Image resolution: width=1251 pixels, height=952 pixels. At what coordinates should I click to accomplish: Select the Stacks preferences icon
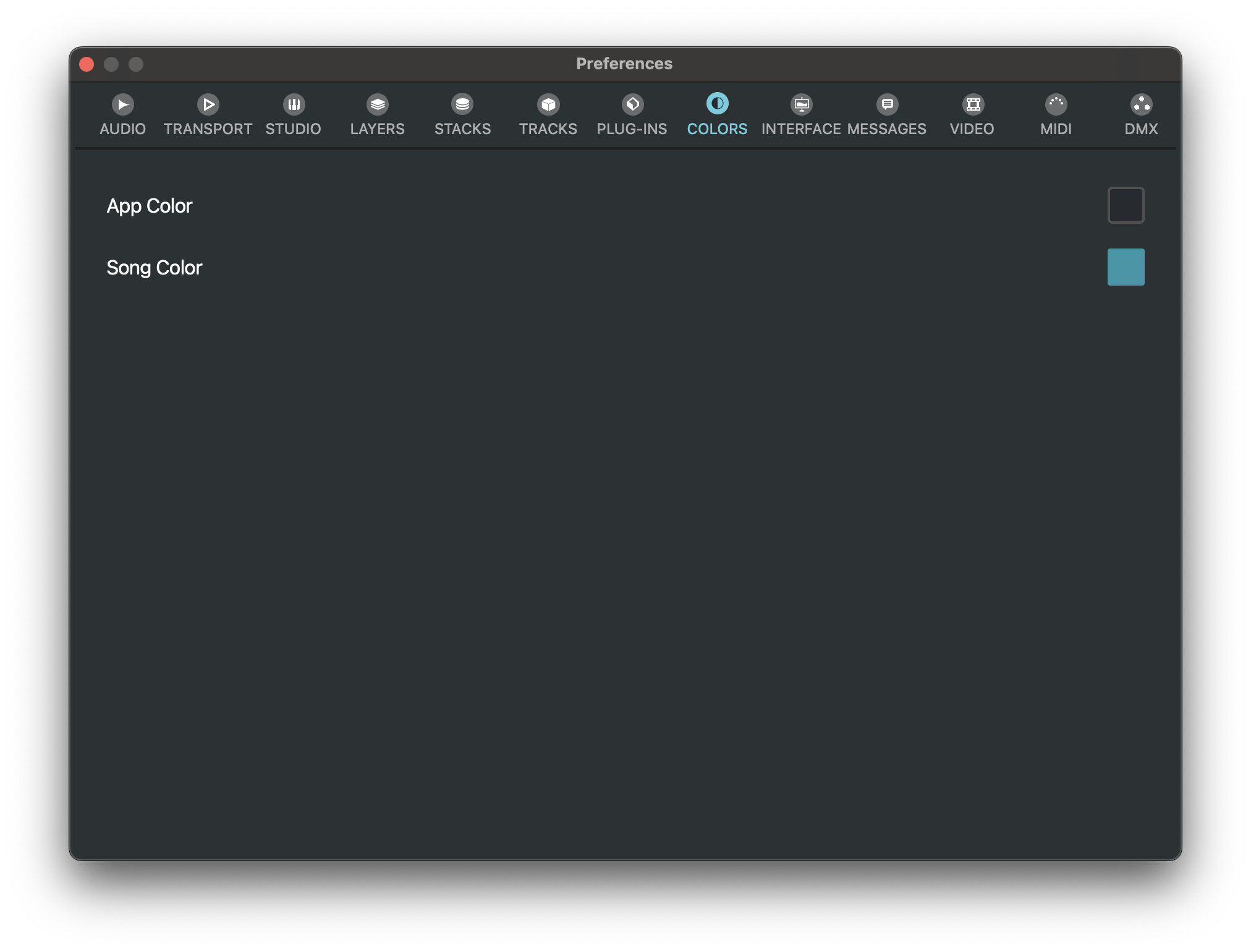tap(462, 104)
